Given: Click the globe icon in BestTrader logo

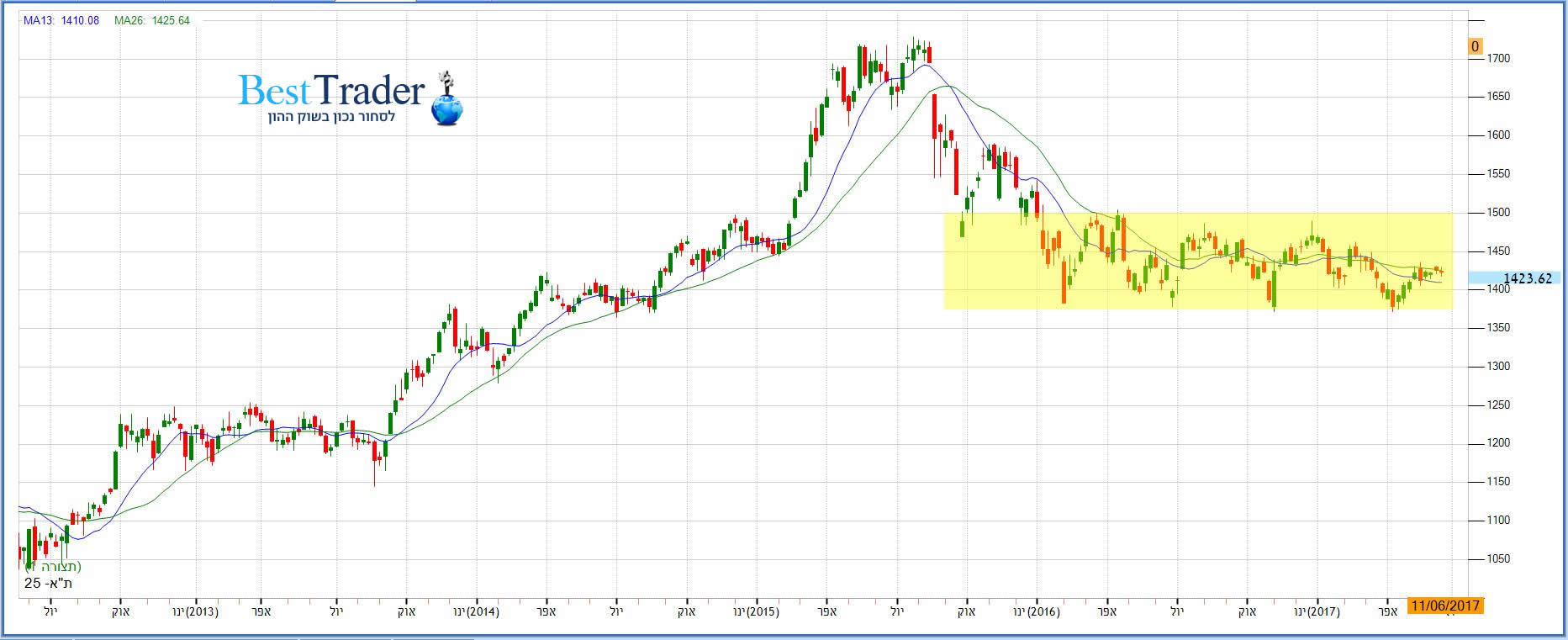Looking at the screenshot, I should click(x=446, y=108).
